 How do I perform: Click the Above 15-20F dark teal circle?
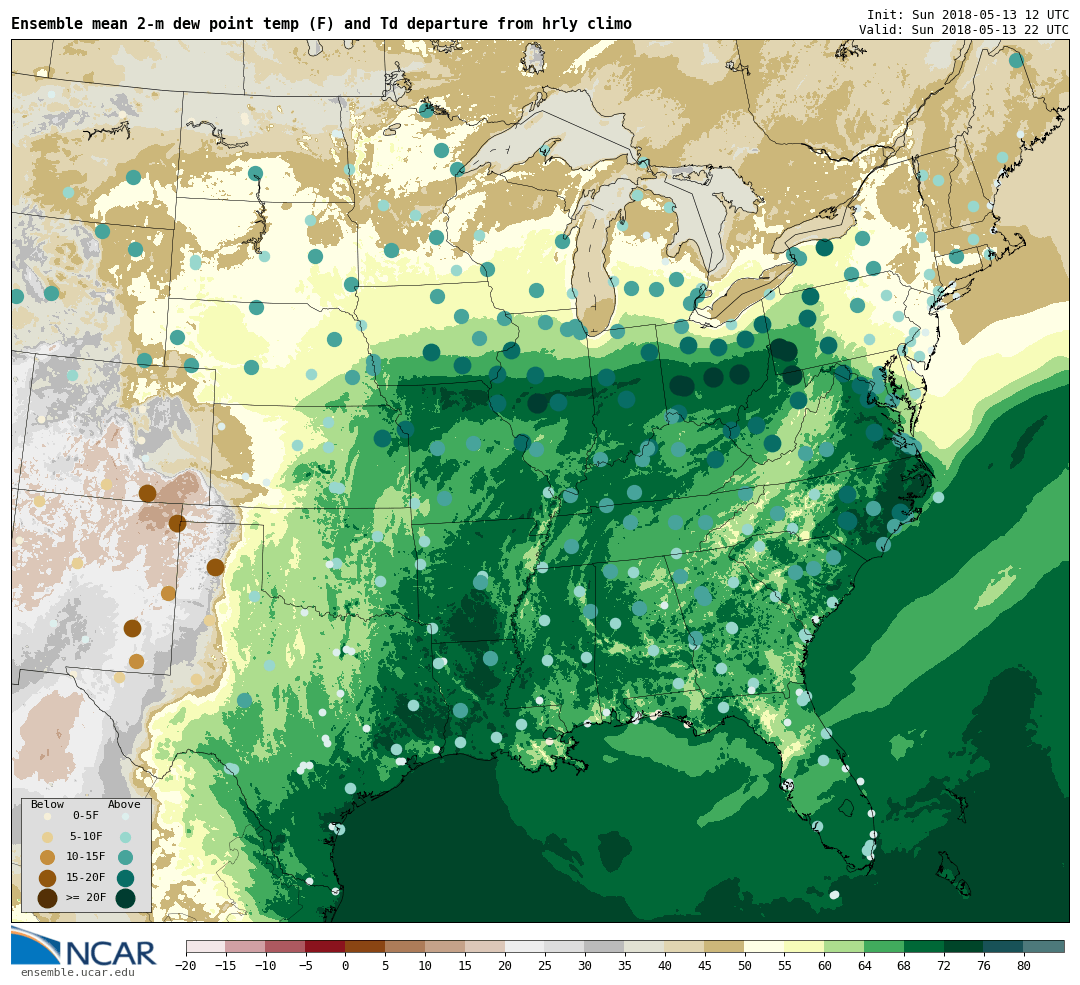(125, 878)
